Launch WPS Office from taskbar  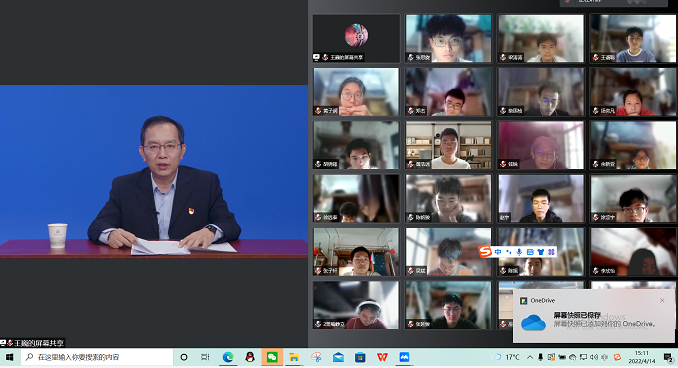382,357
